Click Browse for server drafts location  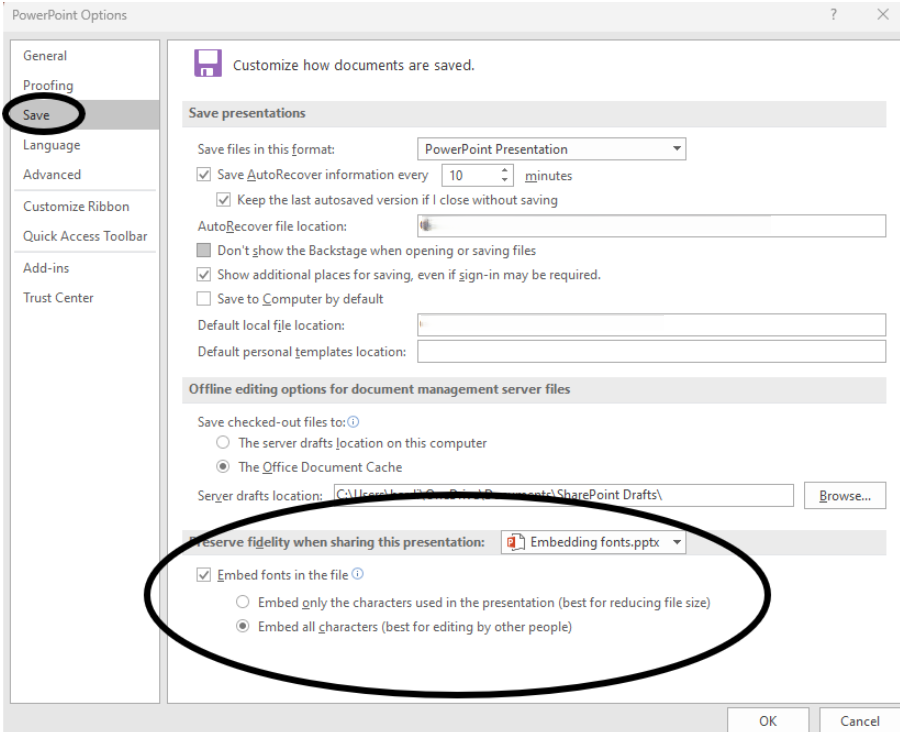(x=844, y=495)
